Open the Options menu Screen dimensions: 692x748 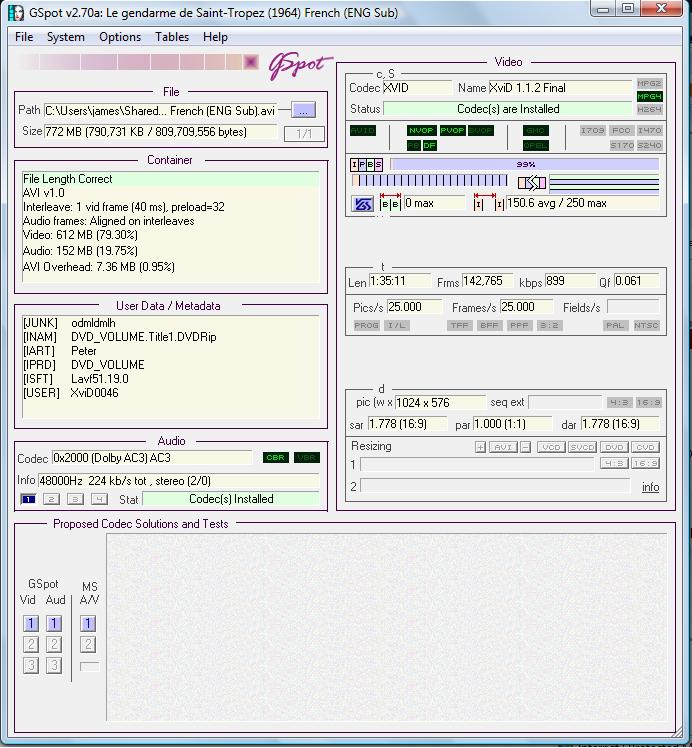pyautogui.click(x=120, y=37)
